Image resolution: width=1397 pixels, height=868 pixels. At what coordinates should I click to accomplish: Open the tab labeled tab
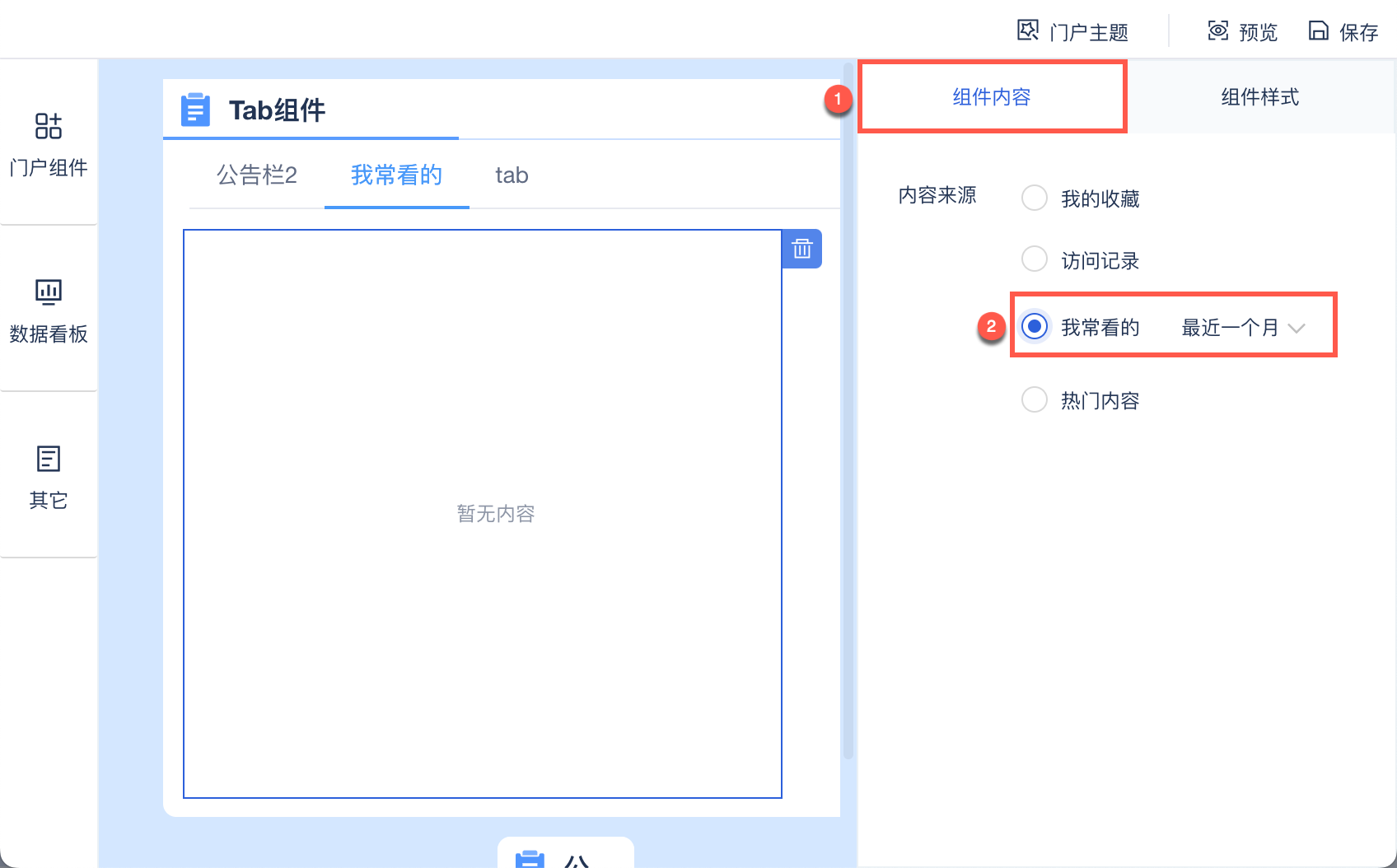[x=512, y=175]
